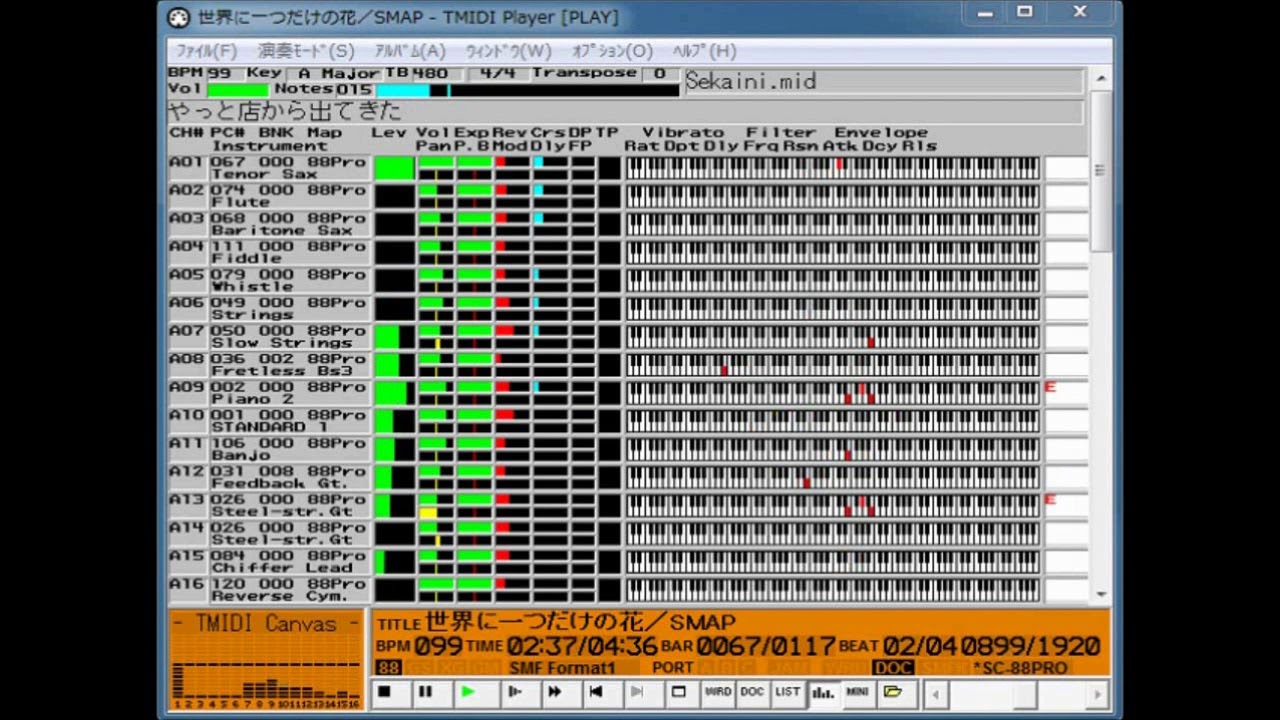This screenshot has width=1280, height=720.
Task: Click the green level meter of channel A01
Action: tap(394, 168)
